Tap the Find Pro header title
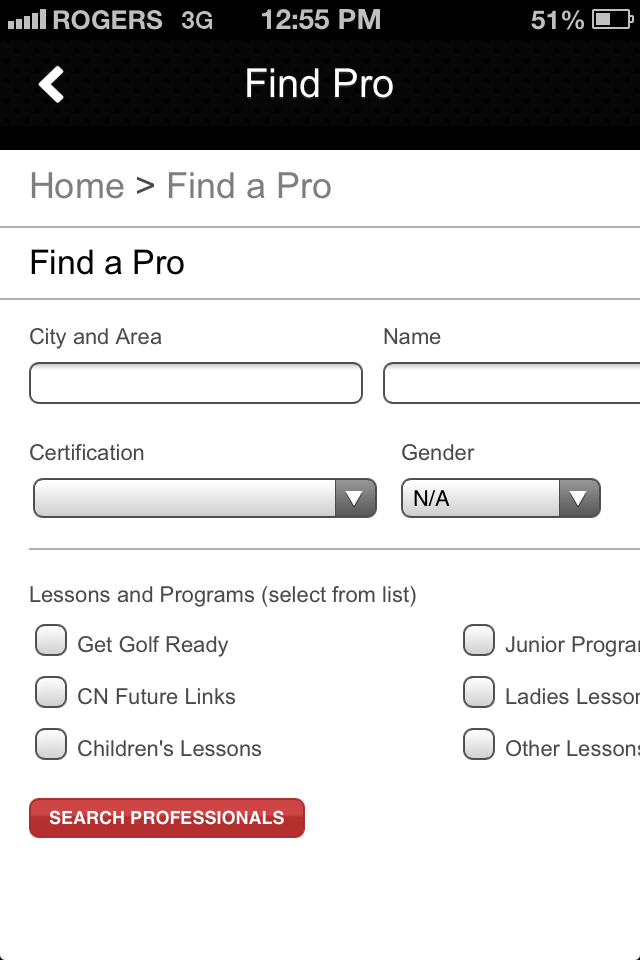Viewport: 640px width, 960px height. pos(320,84)
